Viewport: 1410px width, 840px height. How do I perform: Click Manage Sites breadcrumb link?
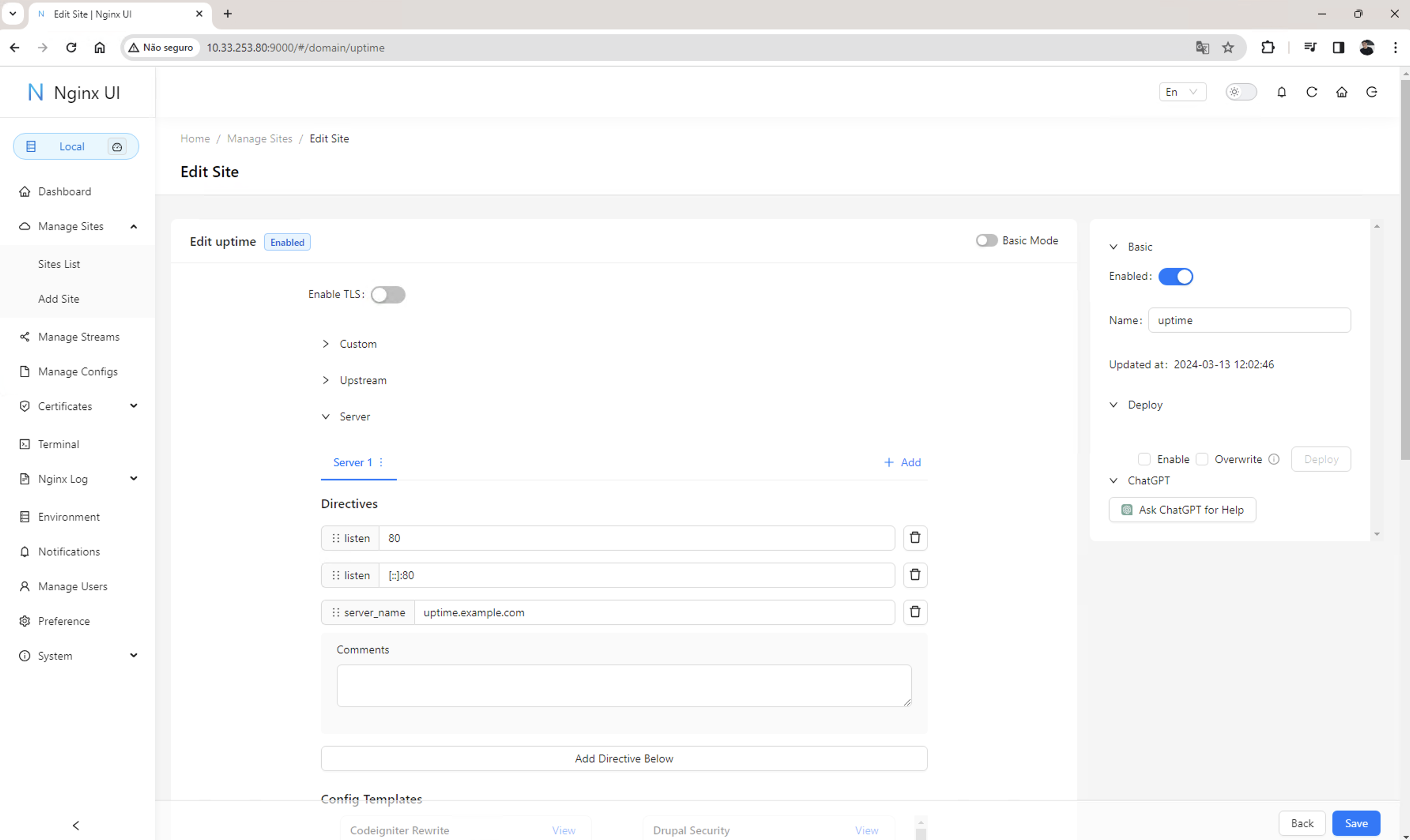coord(259,139)
